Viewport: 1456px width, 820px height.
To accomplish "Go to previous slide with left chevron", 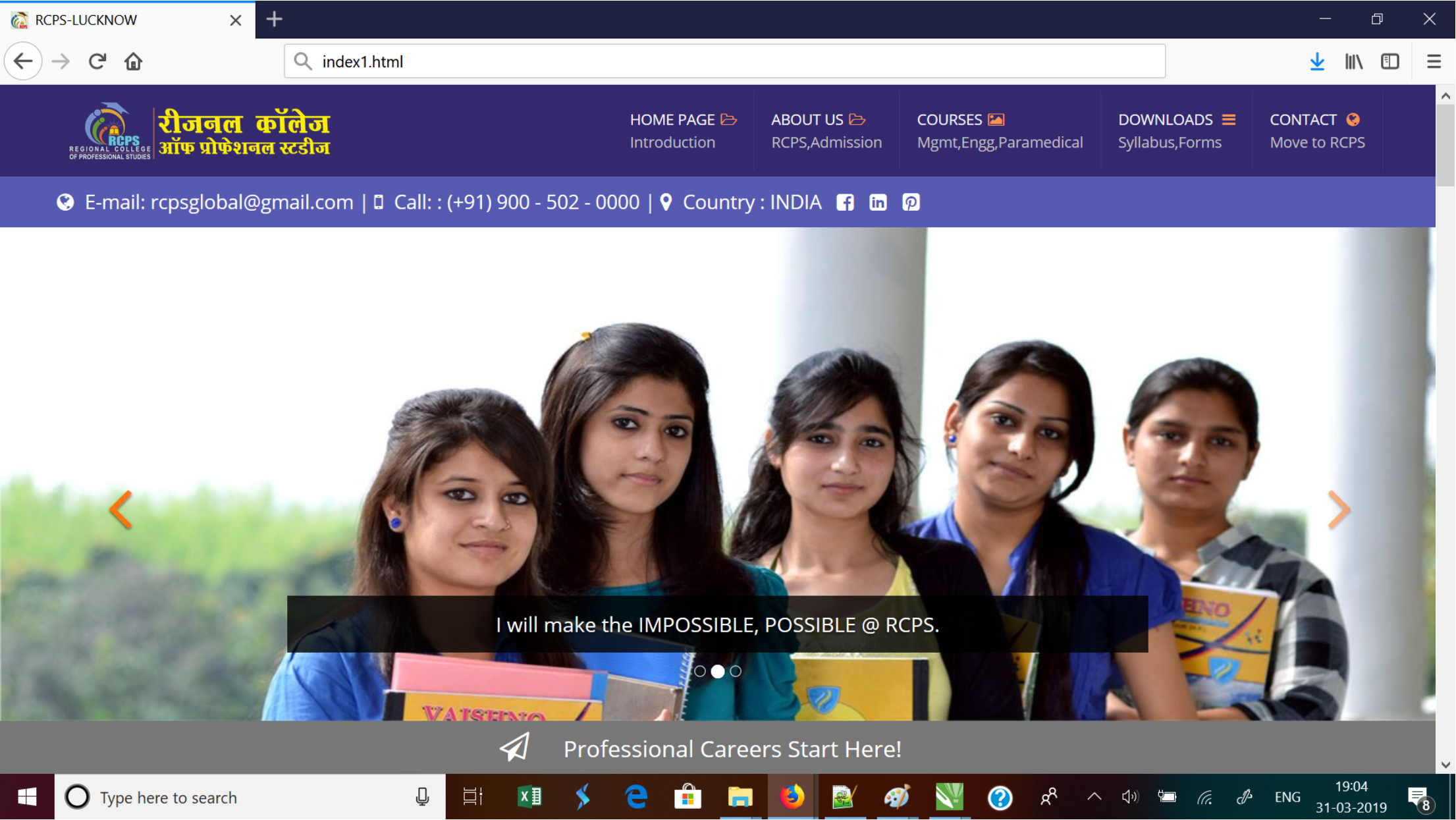I will tap(121, 510).
